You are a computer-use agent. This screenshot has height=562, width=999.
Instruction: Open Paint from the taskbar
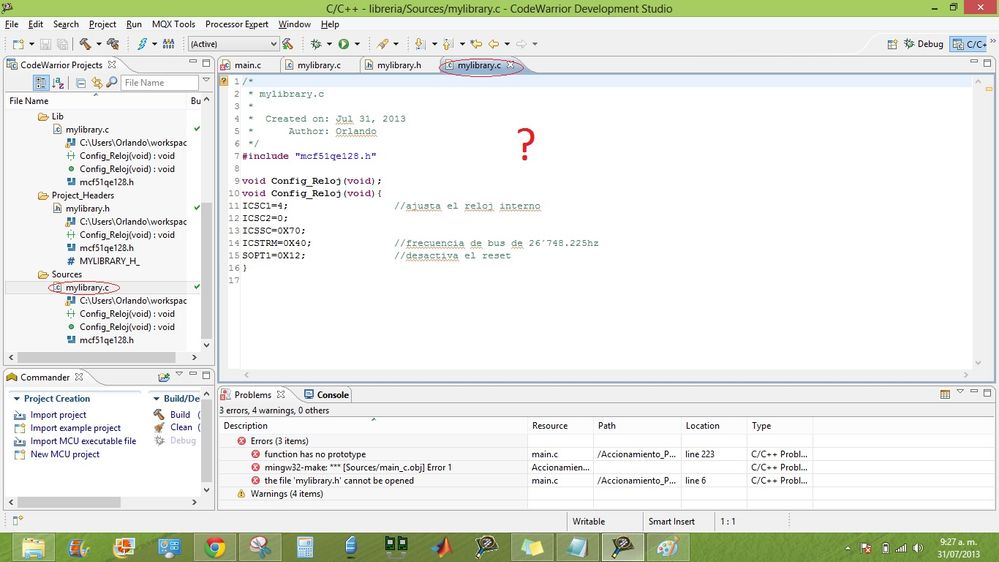[x=667, y=547]
